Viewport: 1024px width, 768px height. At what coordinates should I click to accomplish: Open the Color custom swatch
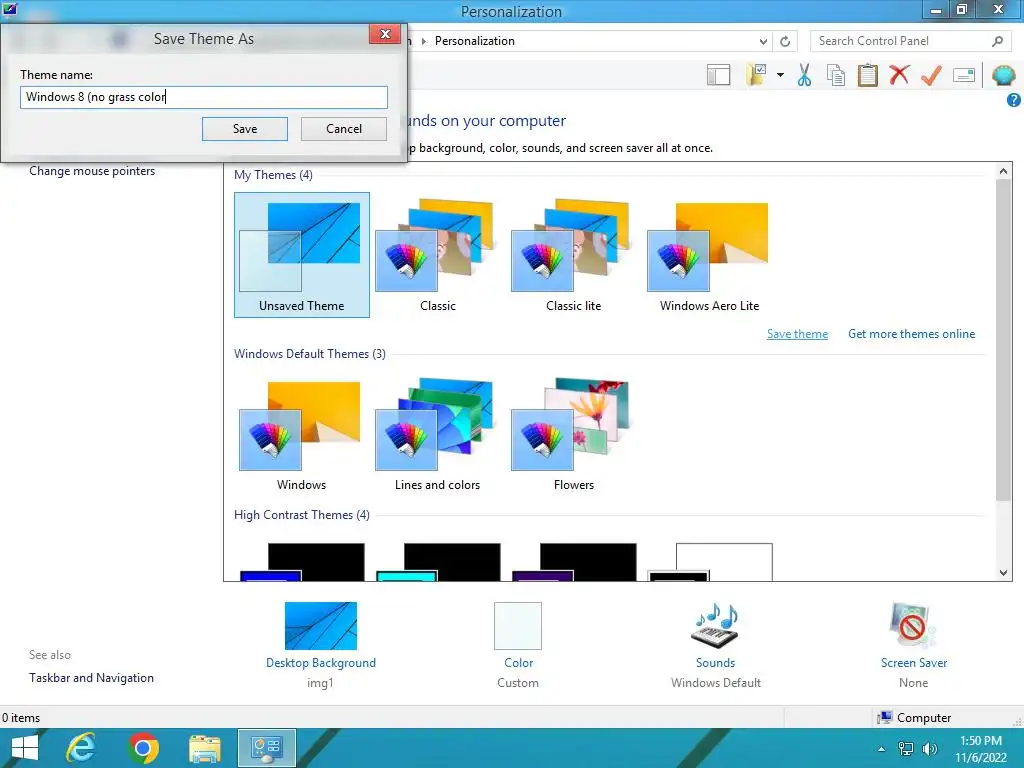[x=518, y=626]
